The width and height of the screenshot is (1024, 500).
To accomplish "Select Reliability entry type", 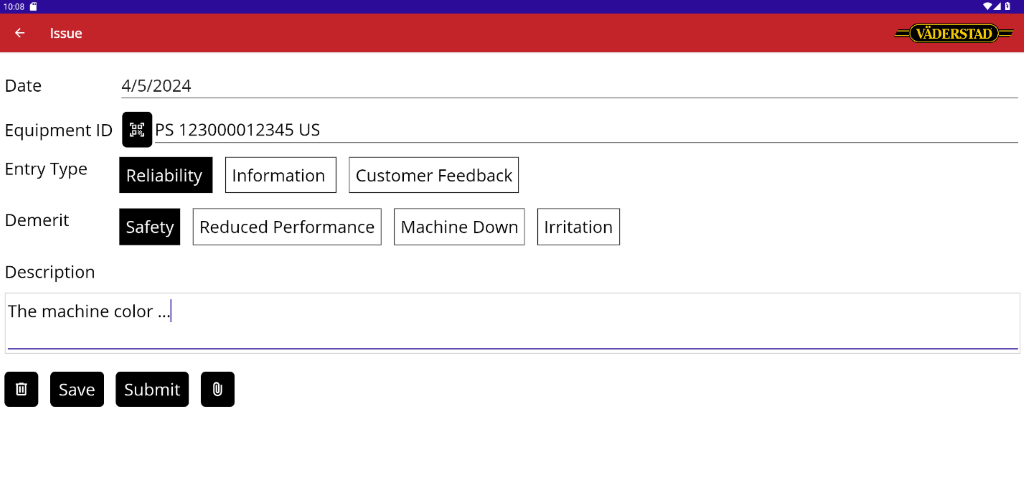I will point(166,175).
